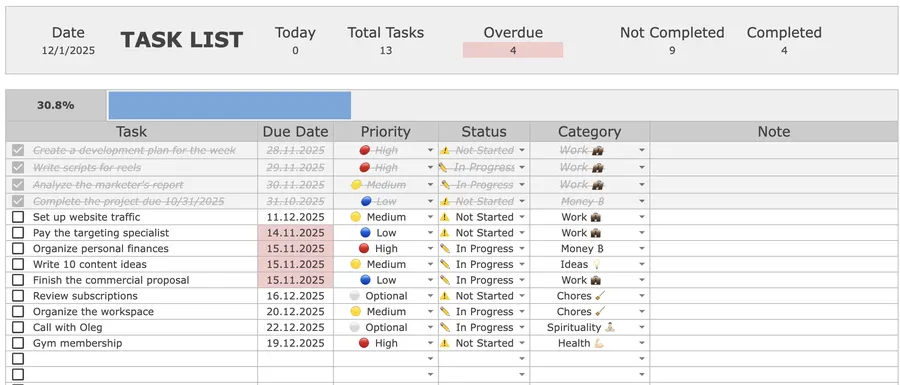900x385 pixels.
Task: Click the 30.8% progress value
Action: [56, 106]
